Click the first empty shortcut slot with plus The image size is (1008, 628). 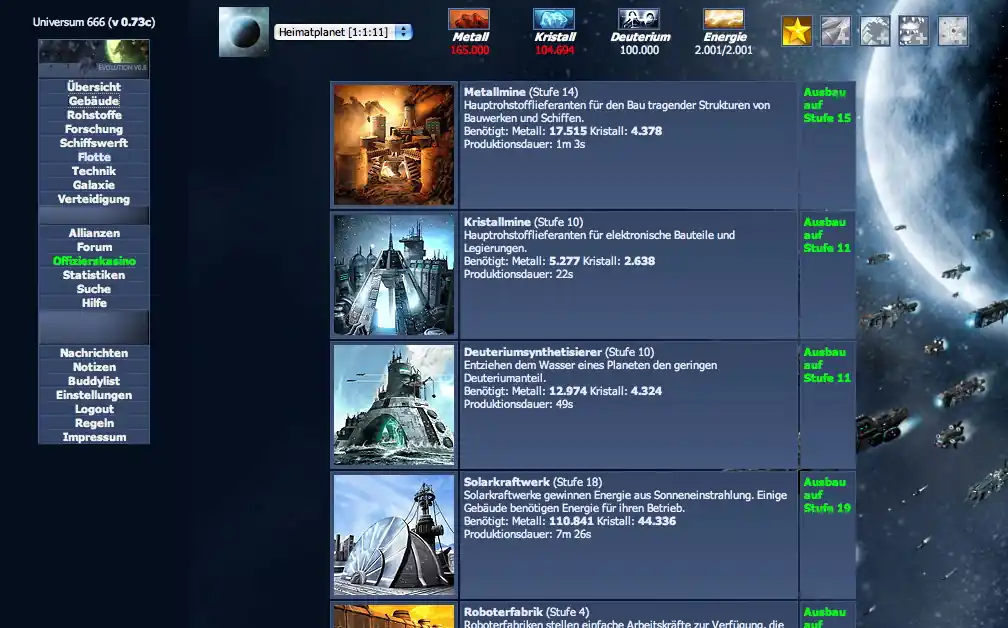tap(835, 30)
